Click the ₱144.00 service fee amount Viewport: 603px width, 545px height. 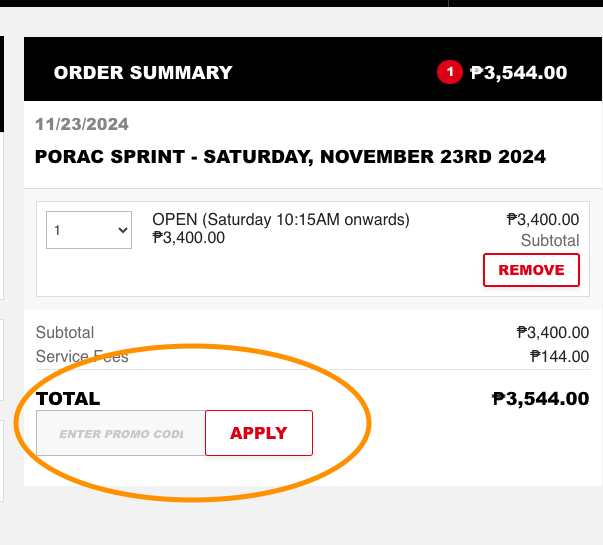point(560,357)
